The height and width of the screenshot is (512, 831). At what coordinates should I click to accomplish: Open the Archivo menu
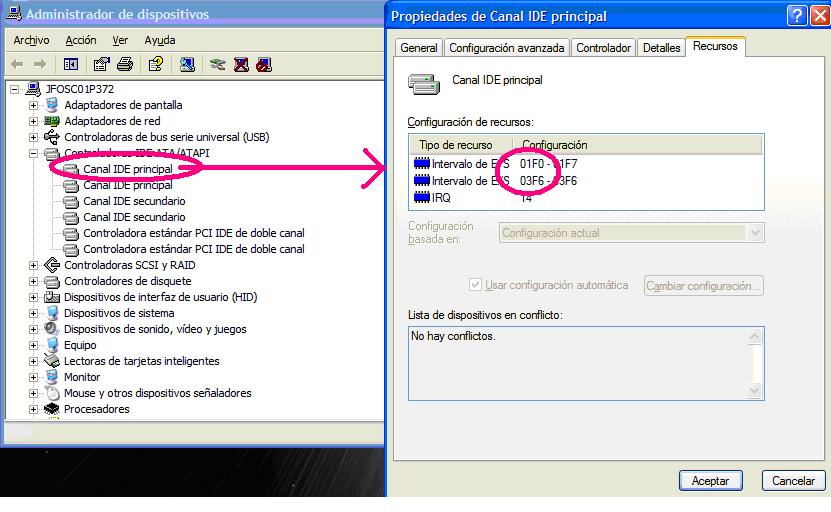click(31, 40)
